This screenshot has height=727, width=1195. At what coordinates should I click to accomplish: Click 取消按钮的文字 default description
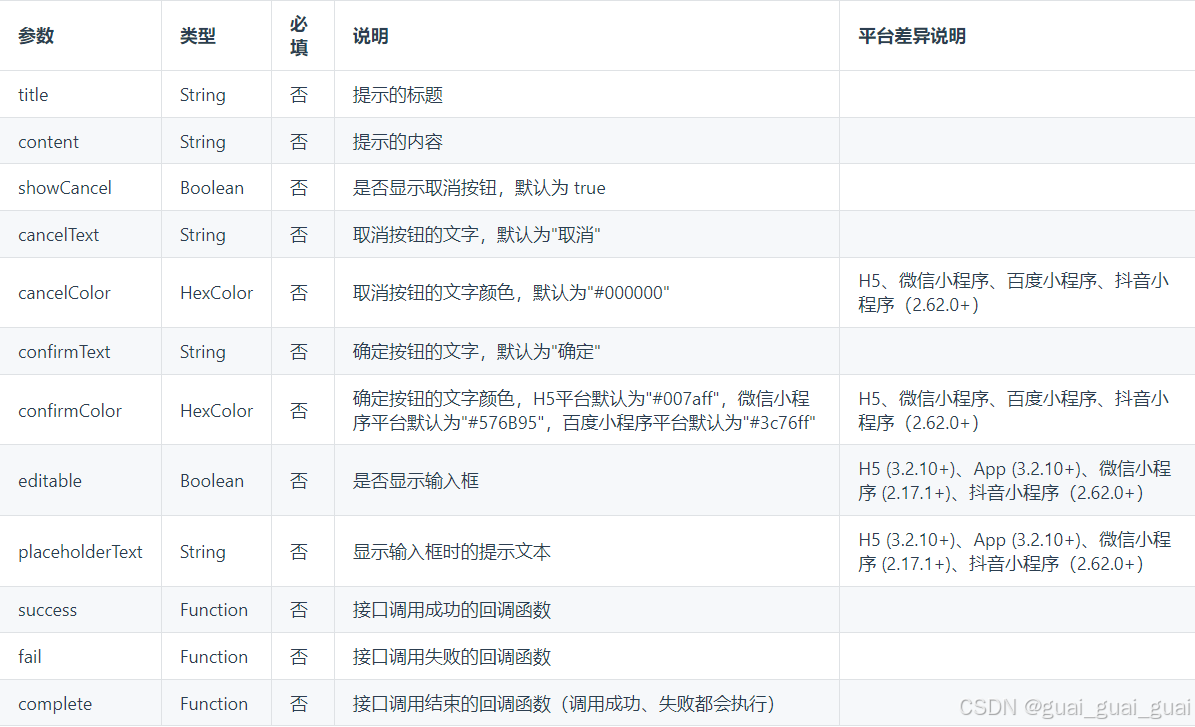476,235
